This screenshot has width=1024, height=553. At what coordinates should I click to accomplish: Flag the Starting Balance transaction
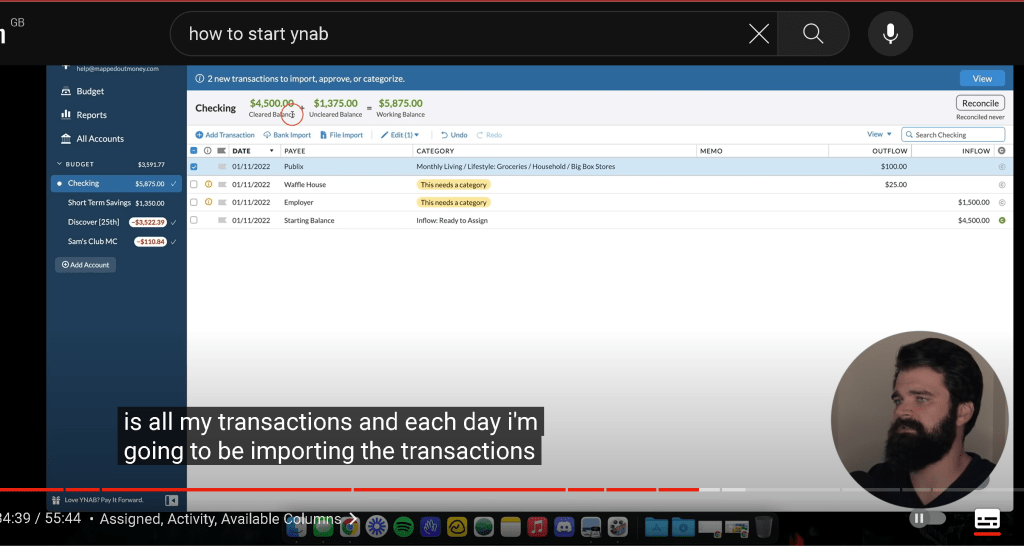222,220
